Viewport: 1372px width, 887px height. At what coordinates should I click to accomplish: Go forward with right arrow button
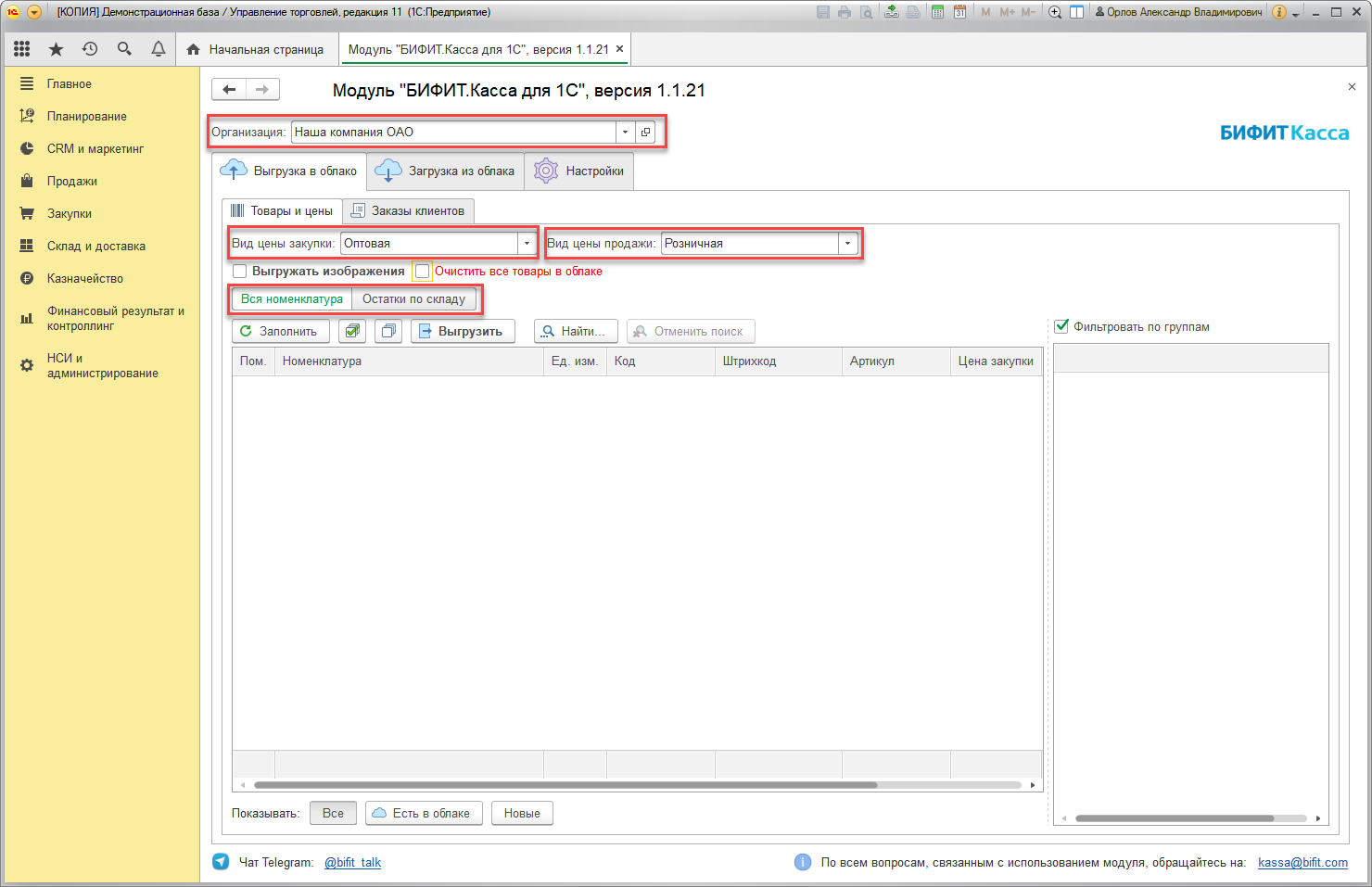pos(262,90)
